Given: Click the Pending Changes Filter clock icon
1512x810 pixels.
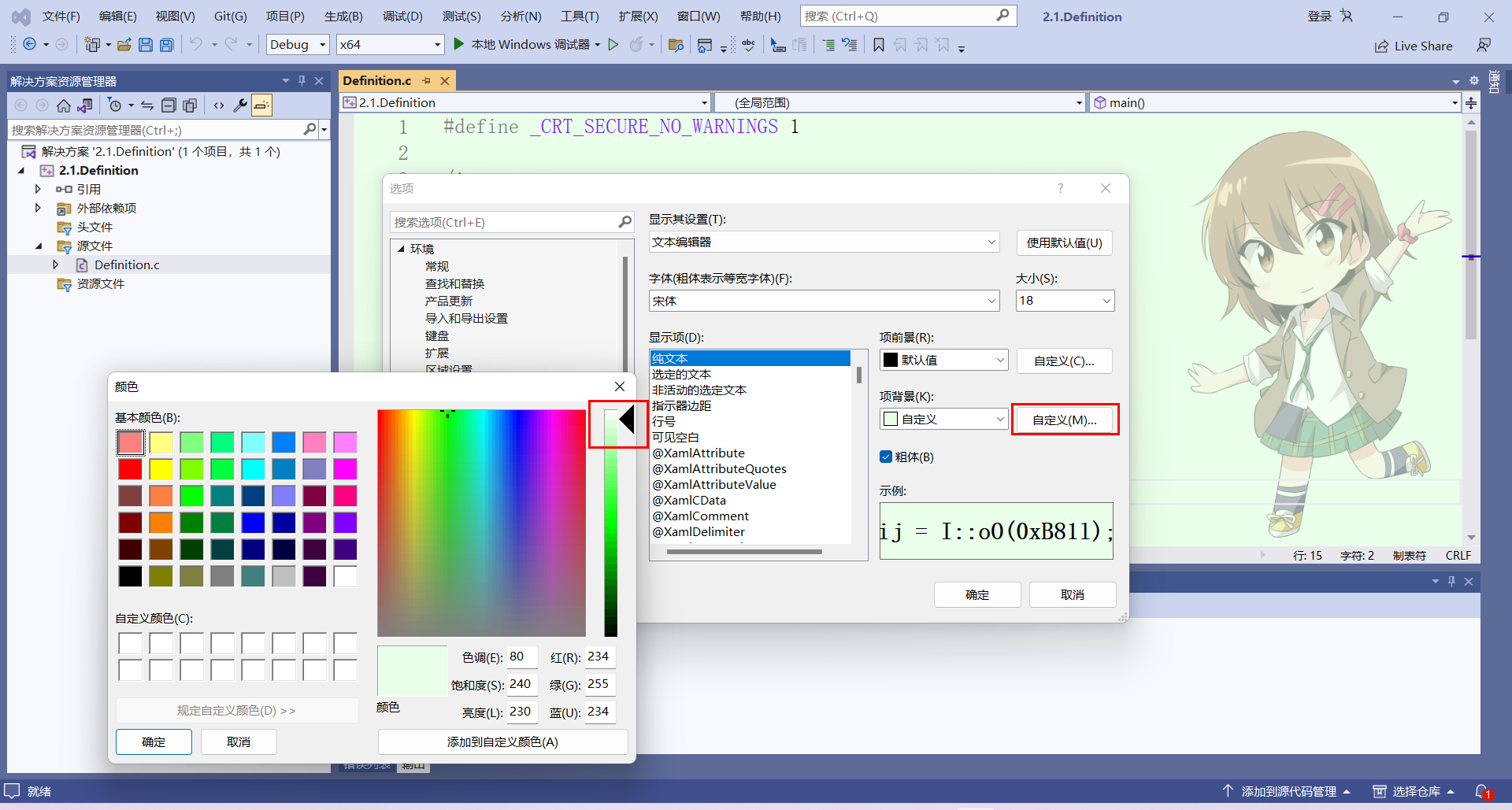Looking at the screenshot, I should [115, 105].
